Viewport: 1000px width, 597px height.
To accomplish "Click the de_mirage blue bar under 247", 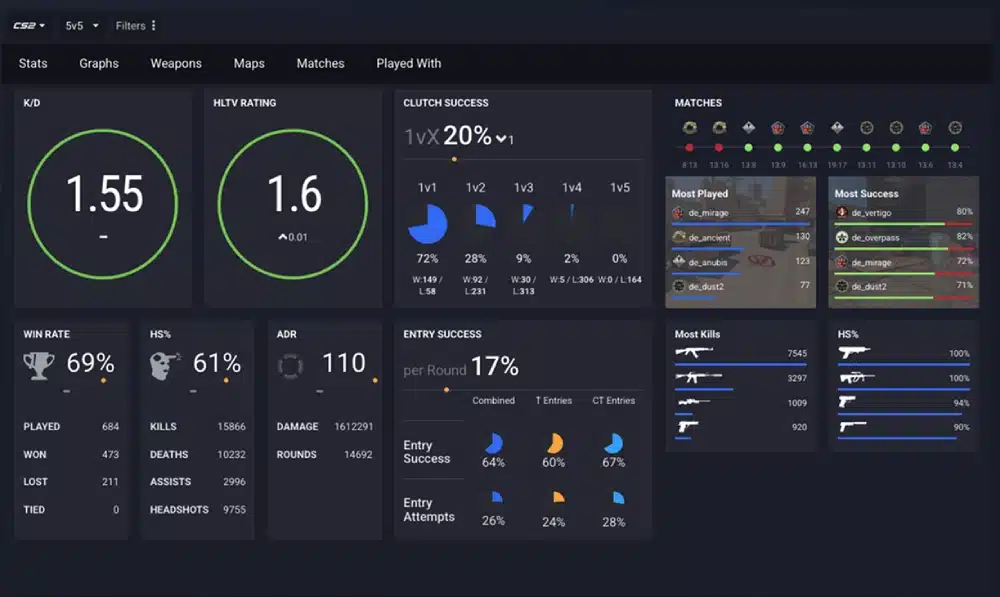I will [741, 225].
